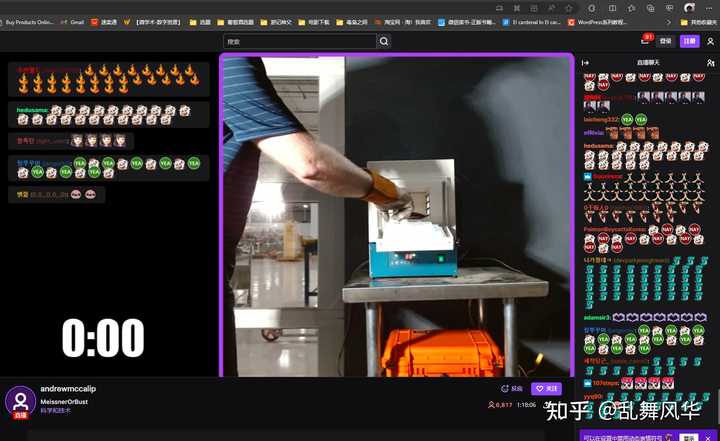
Task: Open the WordPress bookmark in bookmarks bar
Action: (x=598, y=22)
